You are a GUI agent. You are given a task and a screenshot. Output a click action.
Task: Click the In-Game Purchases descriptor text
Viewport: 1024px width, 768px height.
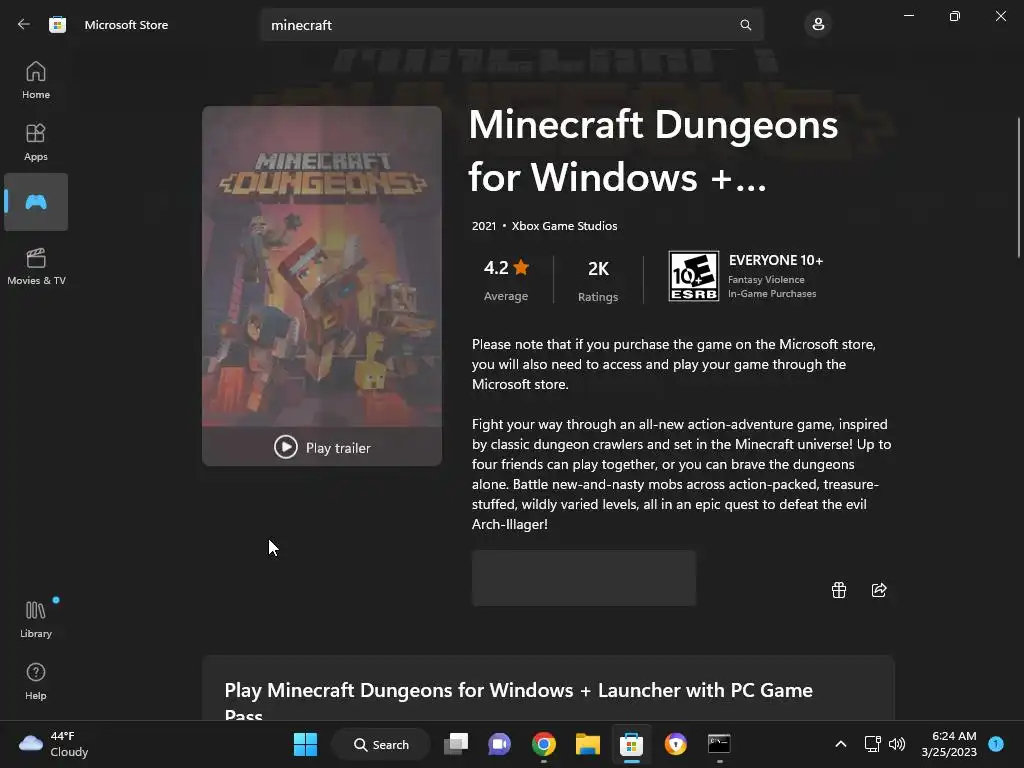pyautogui.click(x=772, y=294)
